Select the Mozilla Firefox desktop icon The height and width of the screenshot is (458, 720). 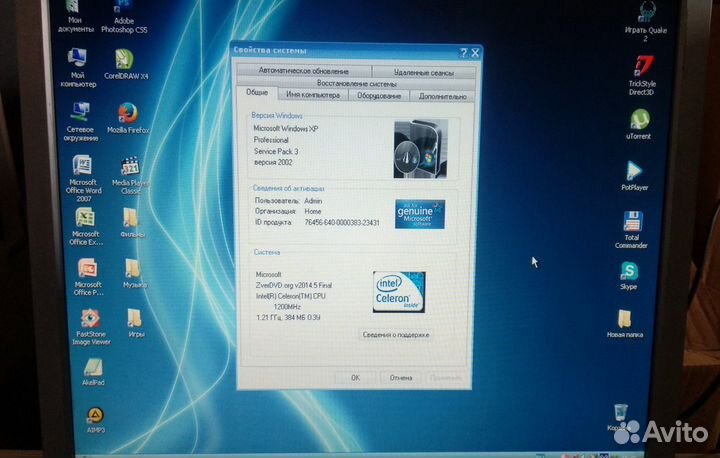click(x=127, y=113)
